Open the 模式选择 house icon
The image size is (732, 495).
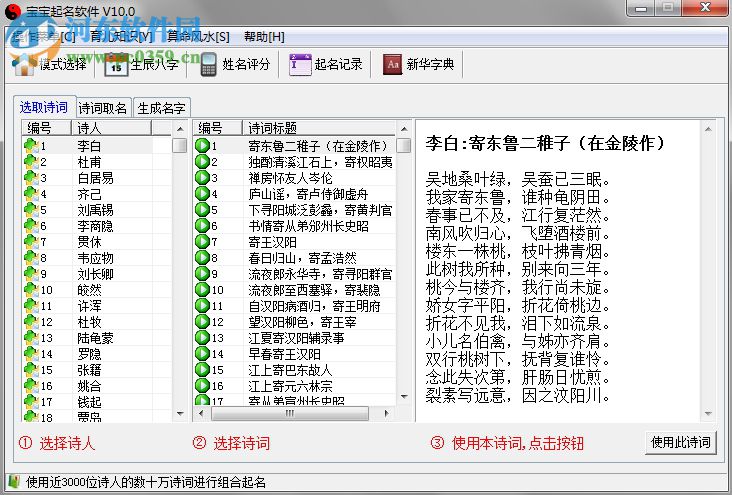23,65
